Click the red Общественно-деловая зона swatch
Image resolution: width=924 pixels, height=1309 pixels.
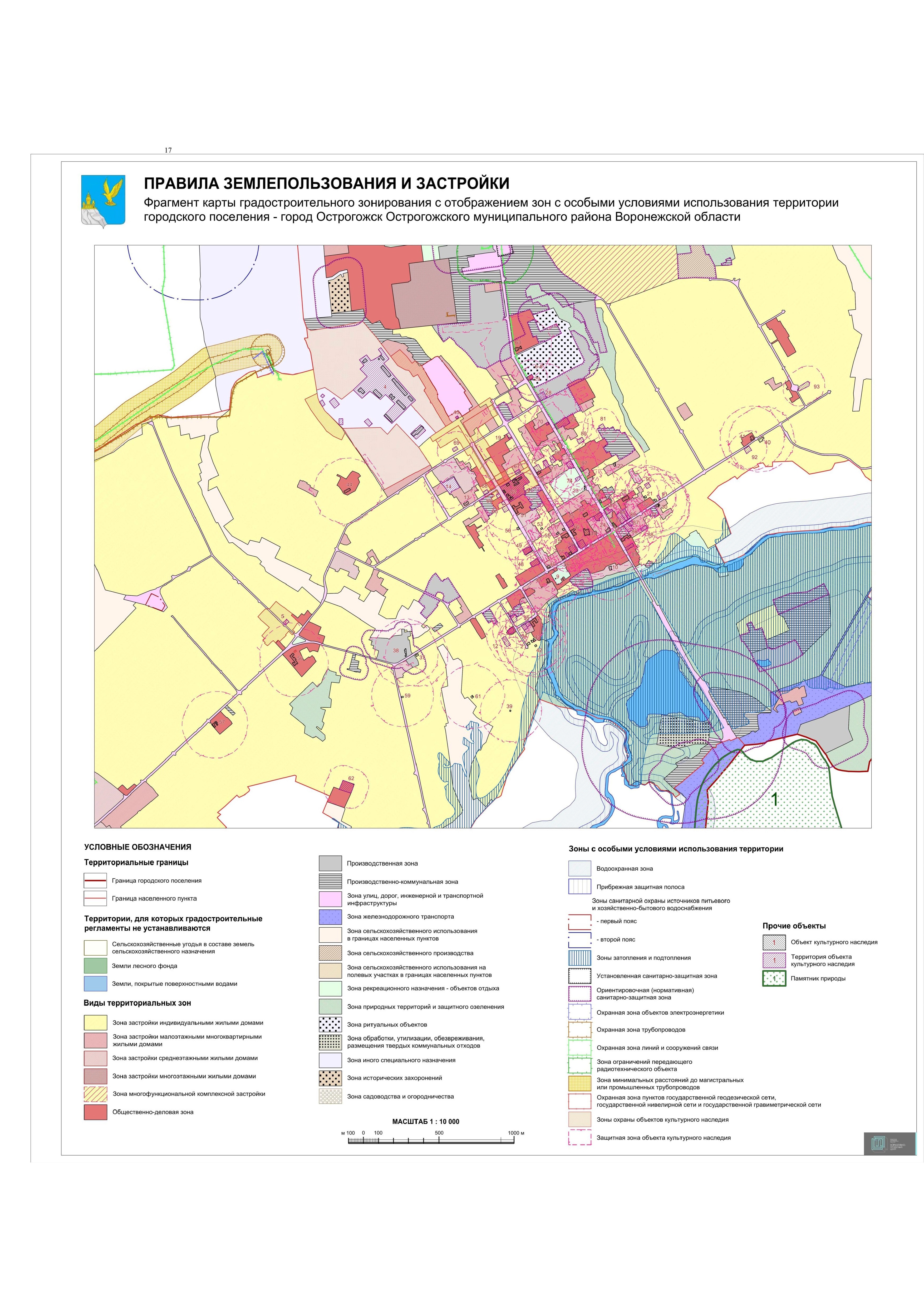coord(95,1112)
